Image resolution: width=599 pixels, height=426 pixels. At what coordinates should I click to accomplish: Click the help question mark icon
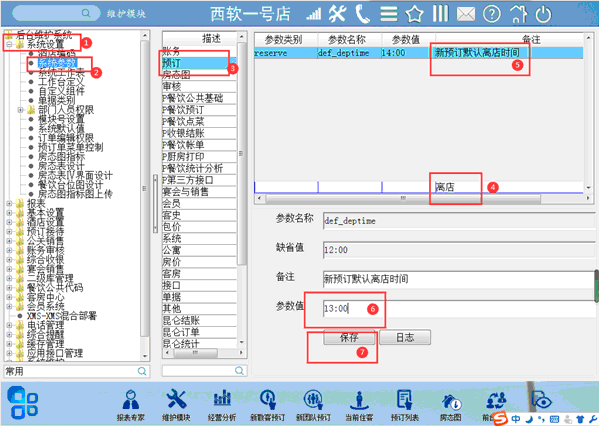pyautogui.click(x=492, y=15)
